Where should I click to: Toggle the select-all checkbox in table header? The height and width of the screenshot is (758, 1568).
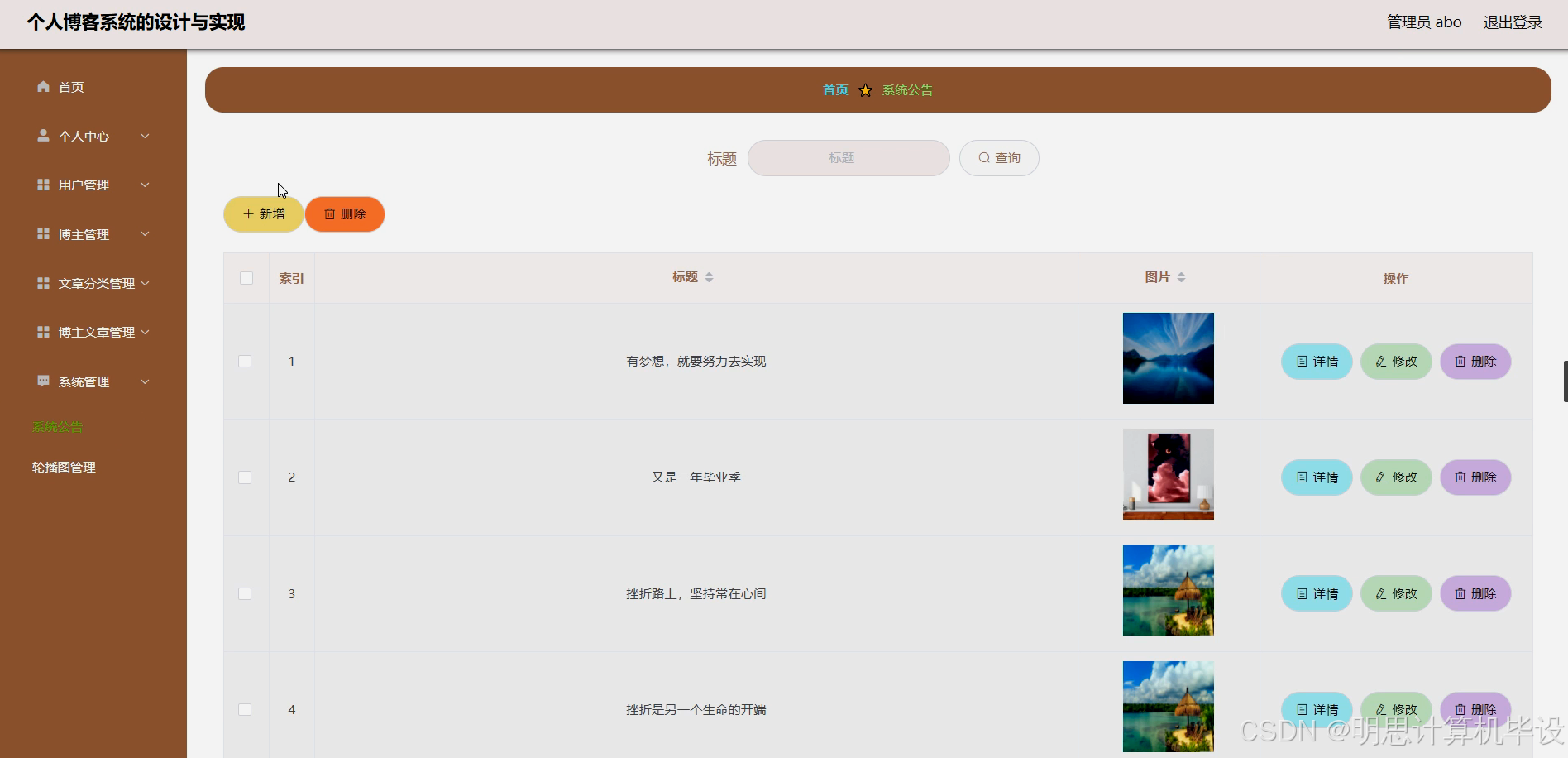click(246, 278)
